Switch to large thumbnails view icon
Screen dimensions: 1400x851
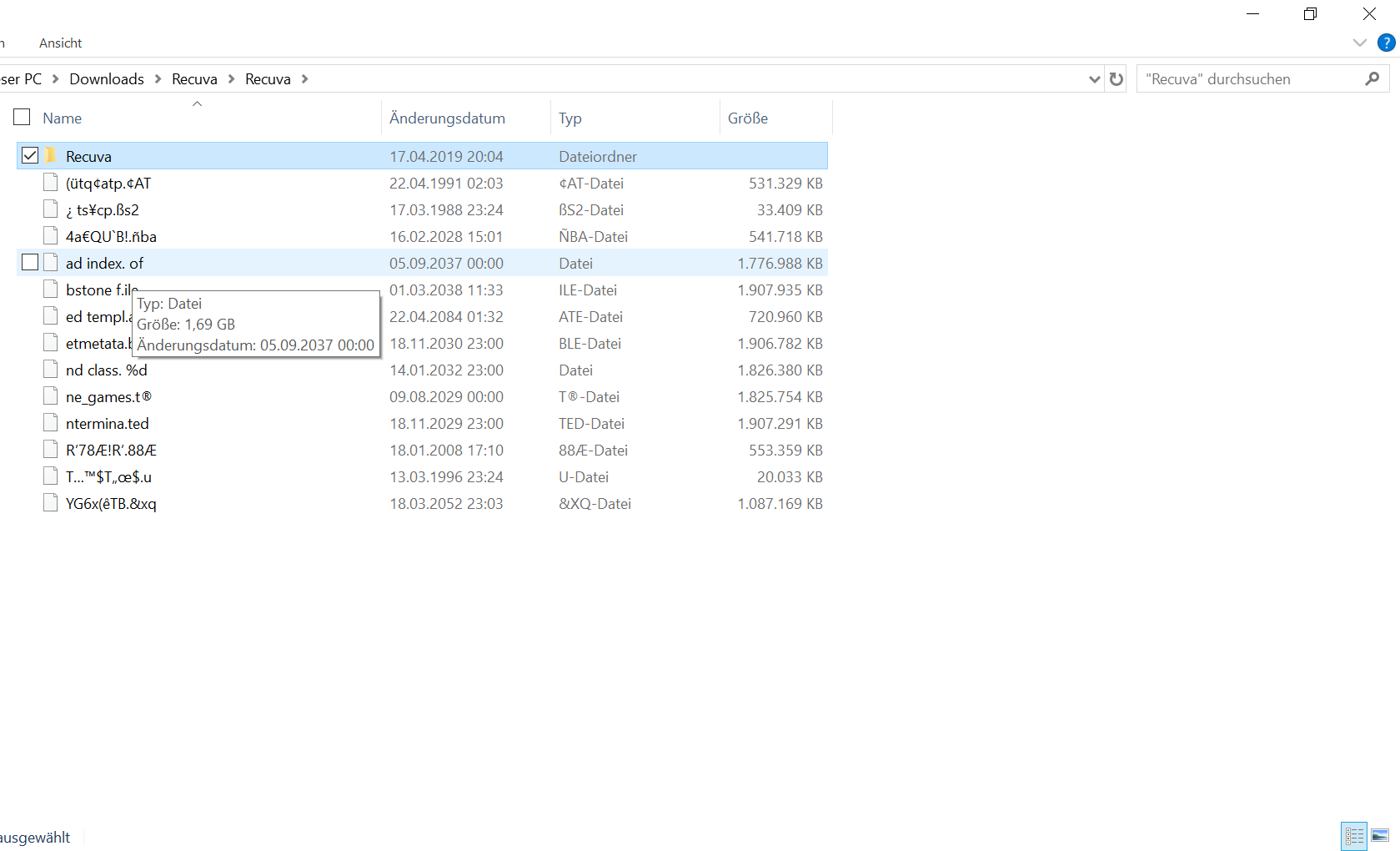tap(1380, 835)
